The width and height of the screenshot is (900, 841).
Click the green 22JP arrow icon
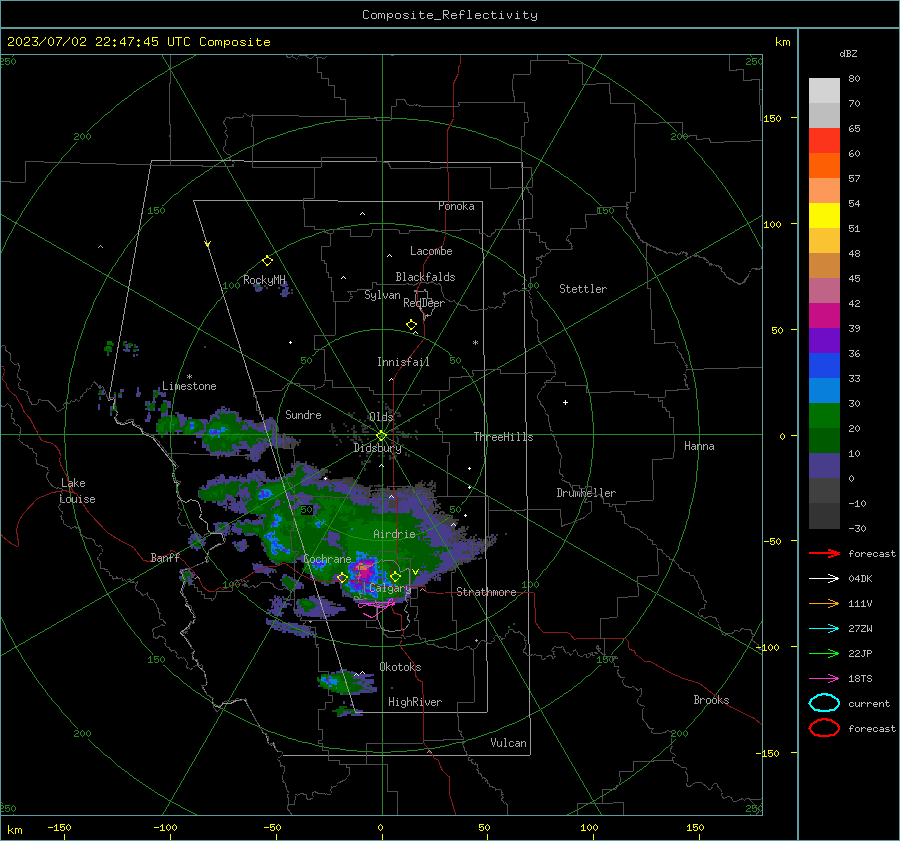(x=824, y=653)
